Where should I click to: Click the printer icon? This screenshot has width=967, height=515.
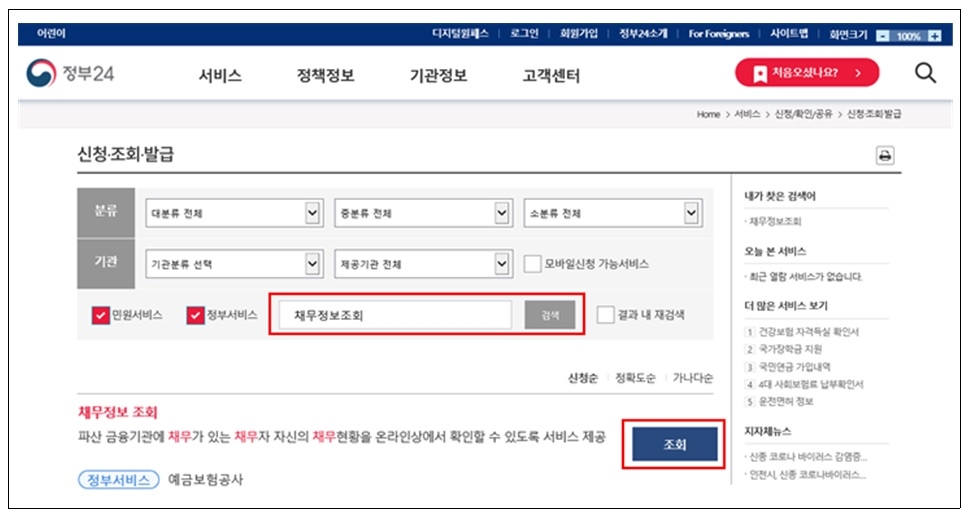click(x=884, y=155)
